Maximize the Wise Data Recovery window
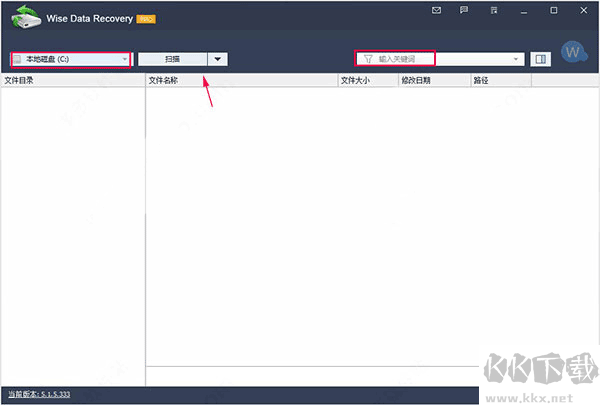 (554, 10)
